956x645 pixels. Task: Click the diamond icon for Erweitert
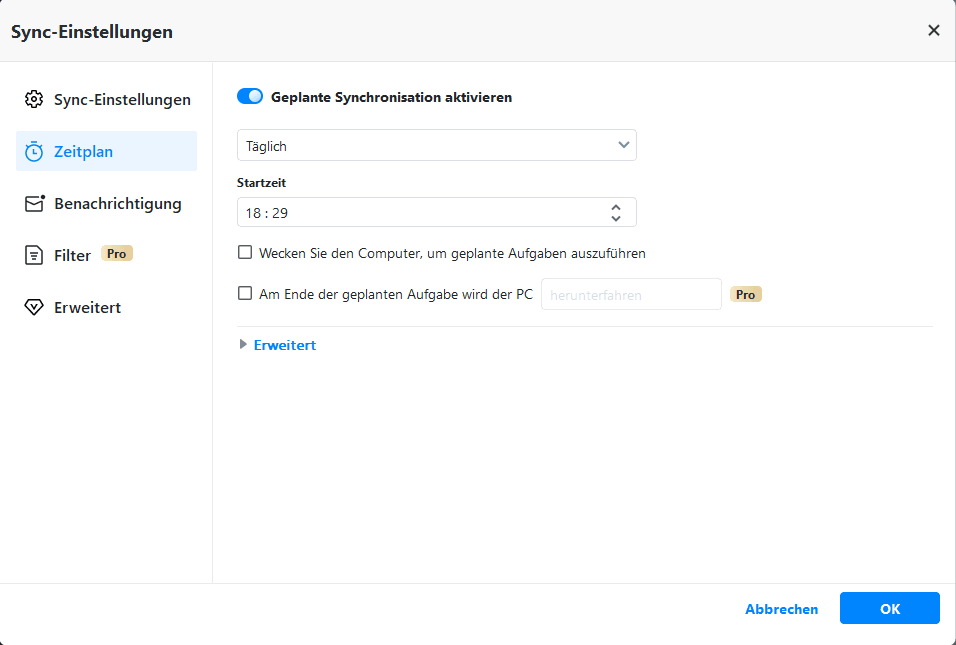[34, 308]
